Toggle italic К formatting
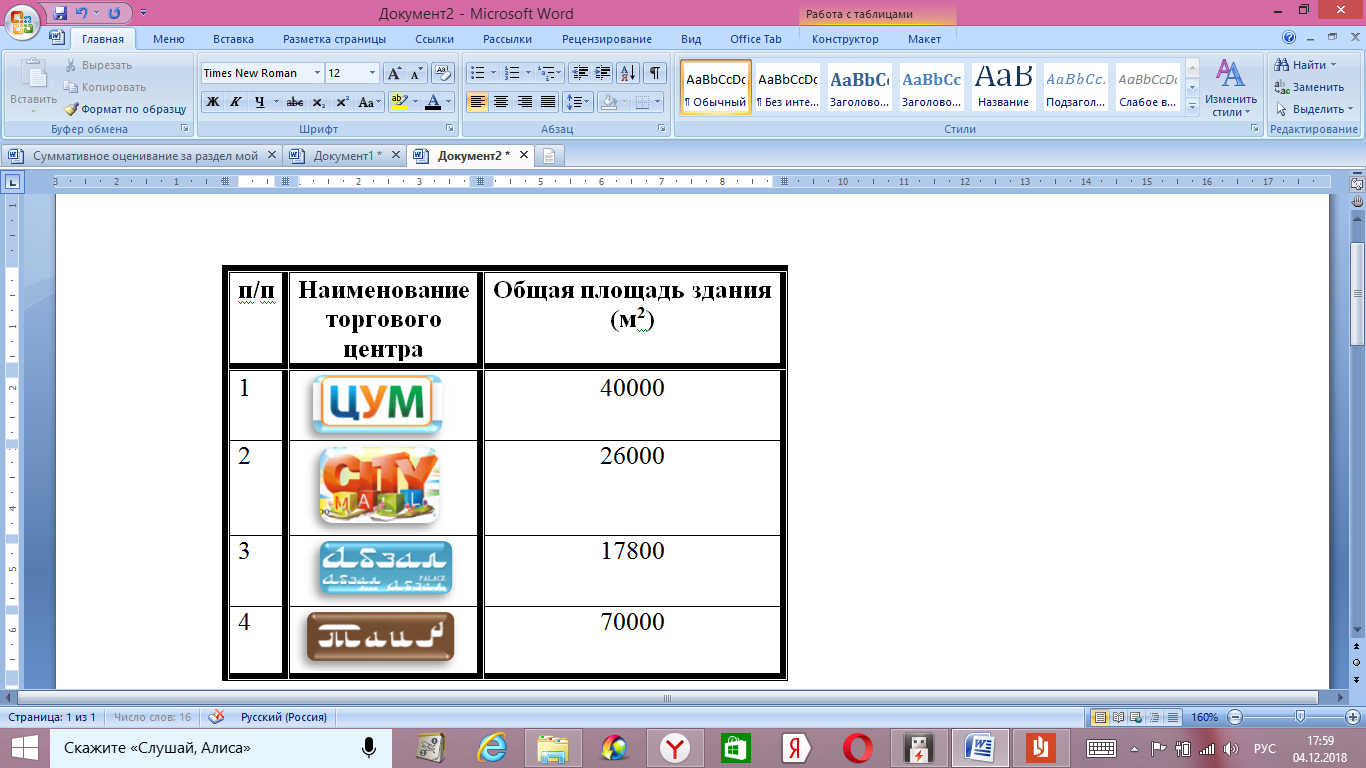 pyautogui.click(x=236, y=102)
